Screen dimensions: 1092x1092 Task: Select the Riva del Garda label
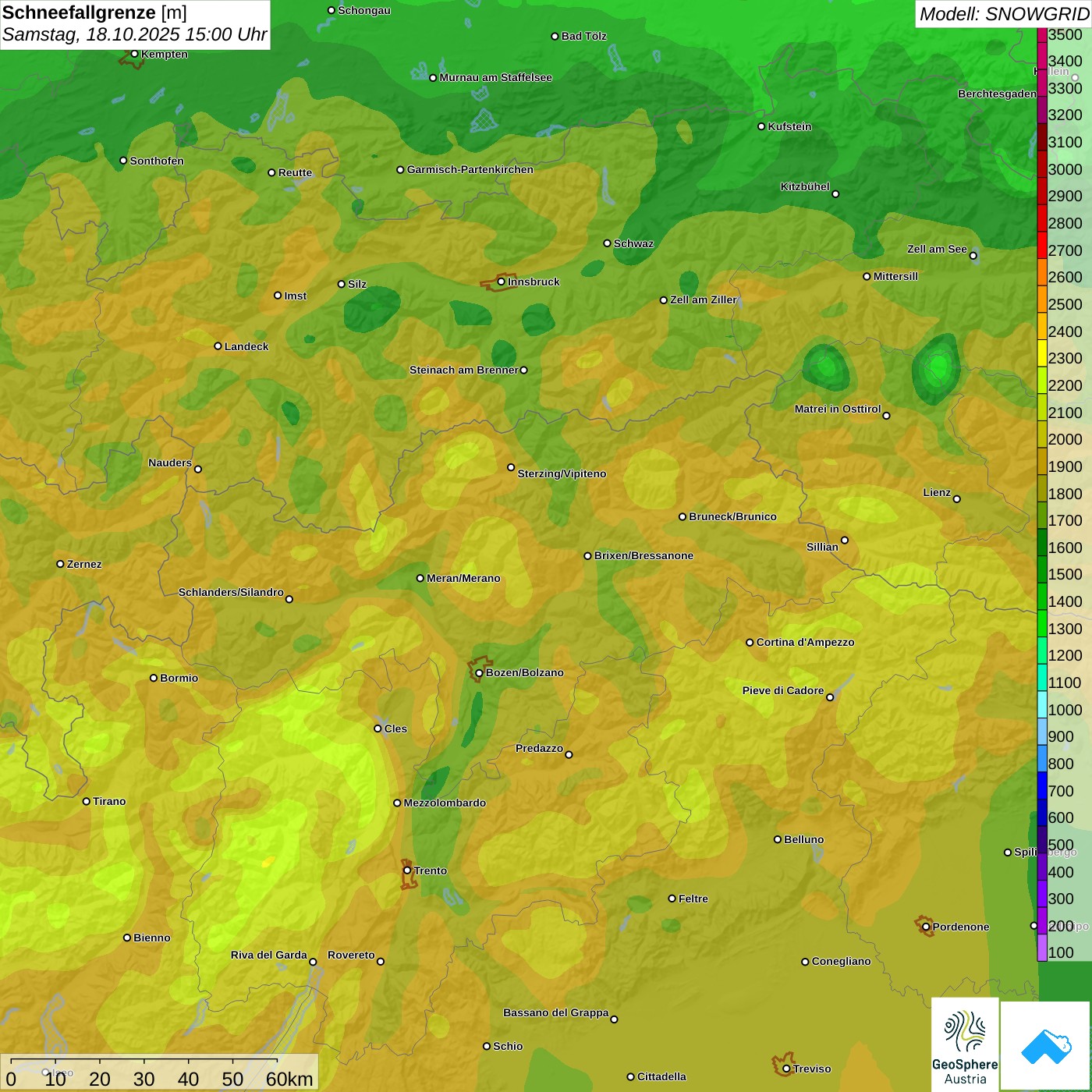point(269,955)
